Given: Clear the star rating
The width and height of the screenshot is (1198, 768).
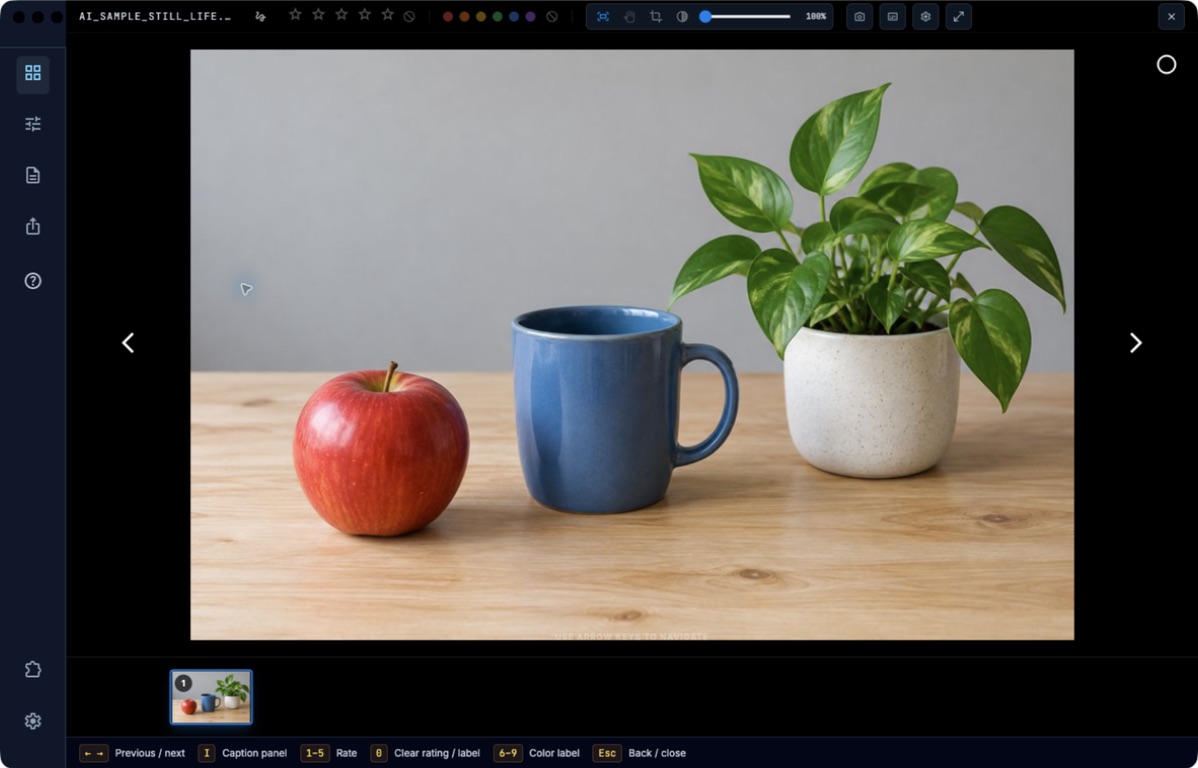Looking at the screenshot, I should [x=410, y=16].
